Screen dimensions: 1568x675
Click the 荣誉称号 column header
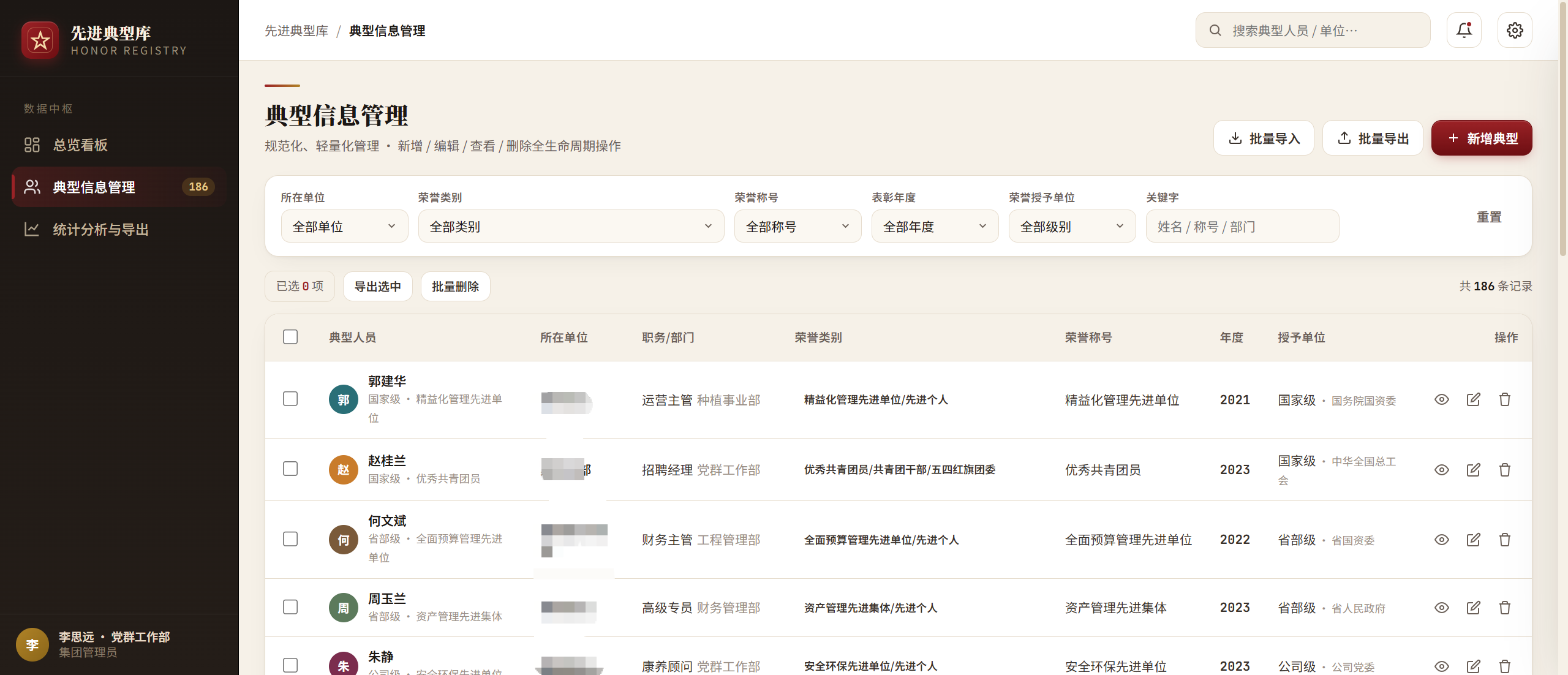tap(1088, 337)
